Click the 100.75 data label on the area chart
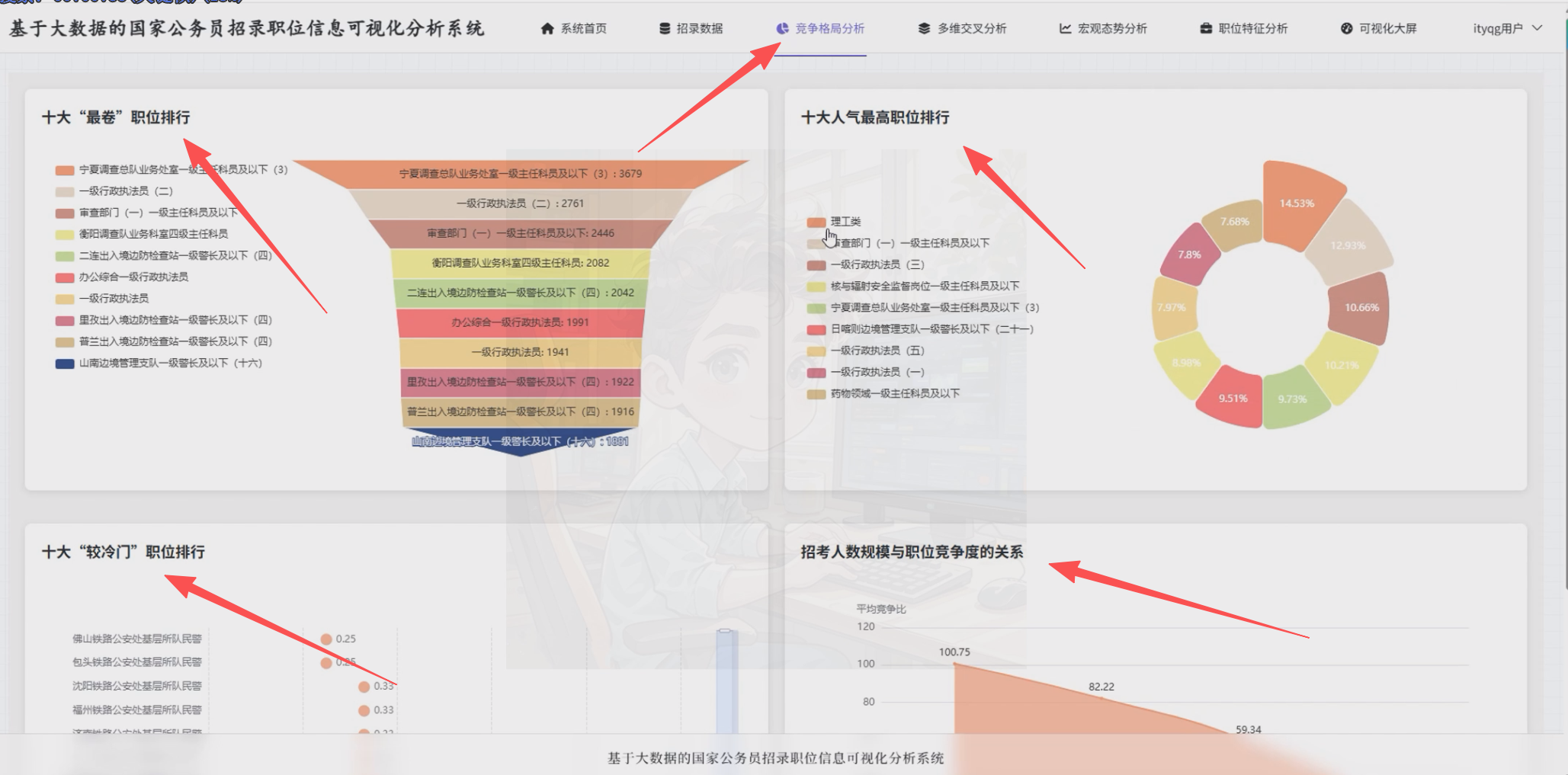Viewport: 1568px width, 775px height. (954, 652)
